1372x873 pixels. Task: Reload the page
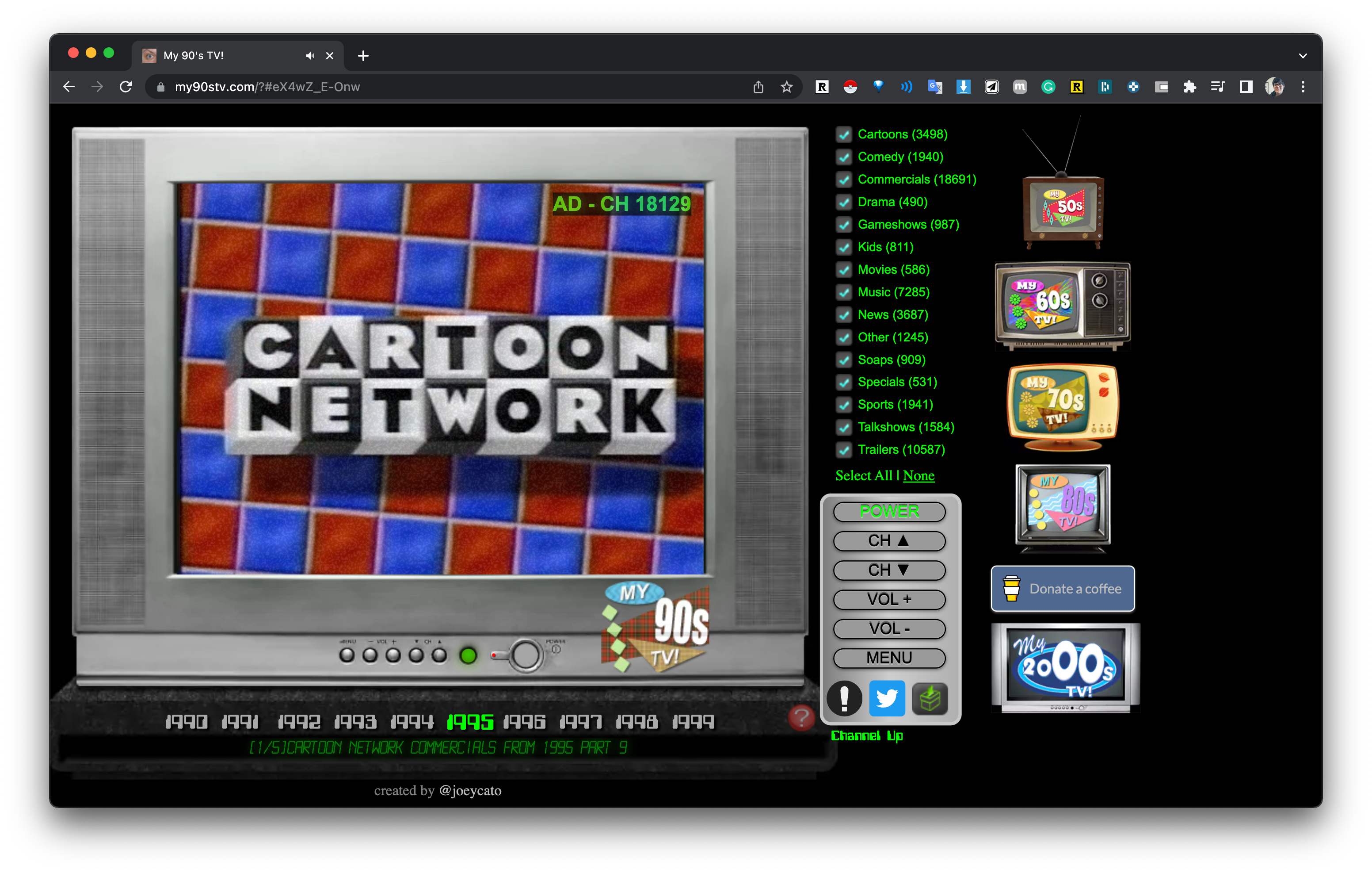tap(126, 87)
